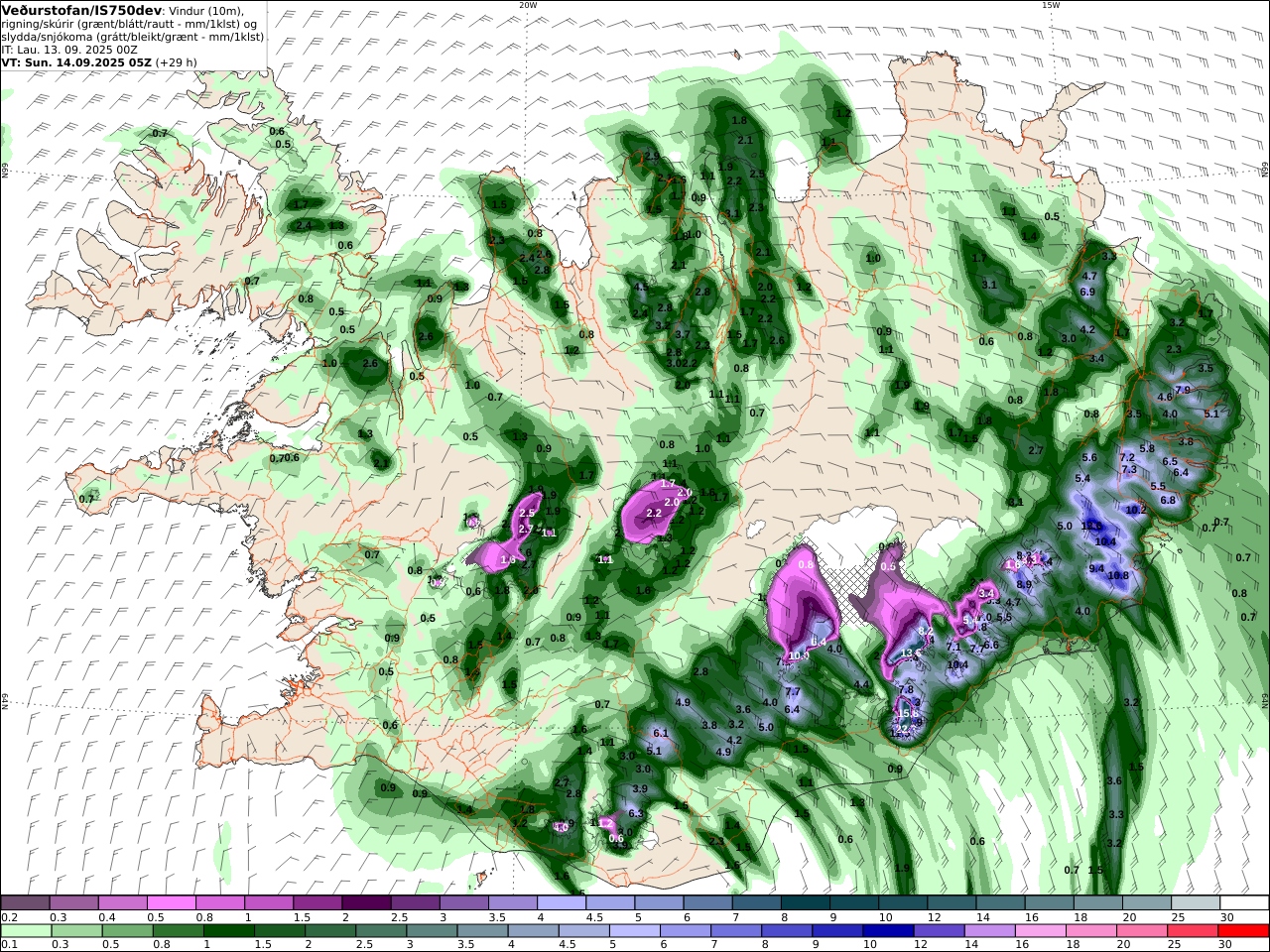Image resolution: width=1270 pixels, height=952 pixels.
Task: Select red swatch after 30 in lower legend
Action: [x=1242, y=931]
